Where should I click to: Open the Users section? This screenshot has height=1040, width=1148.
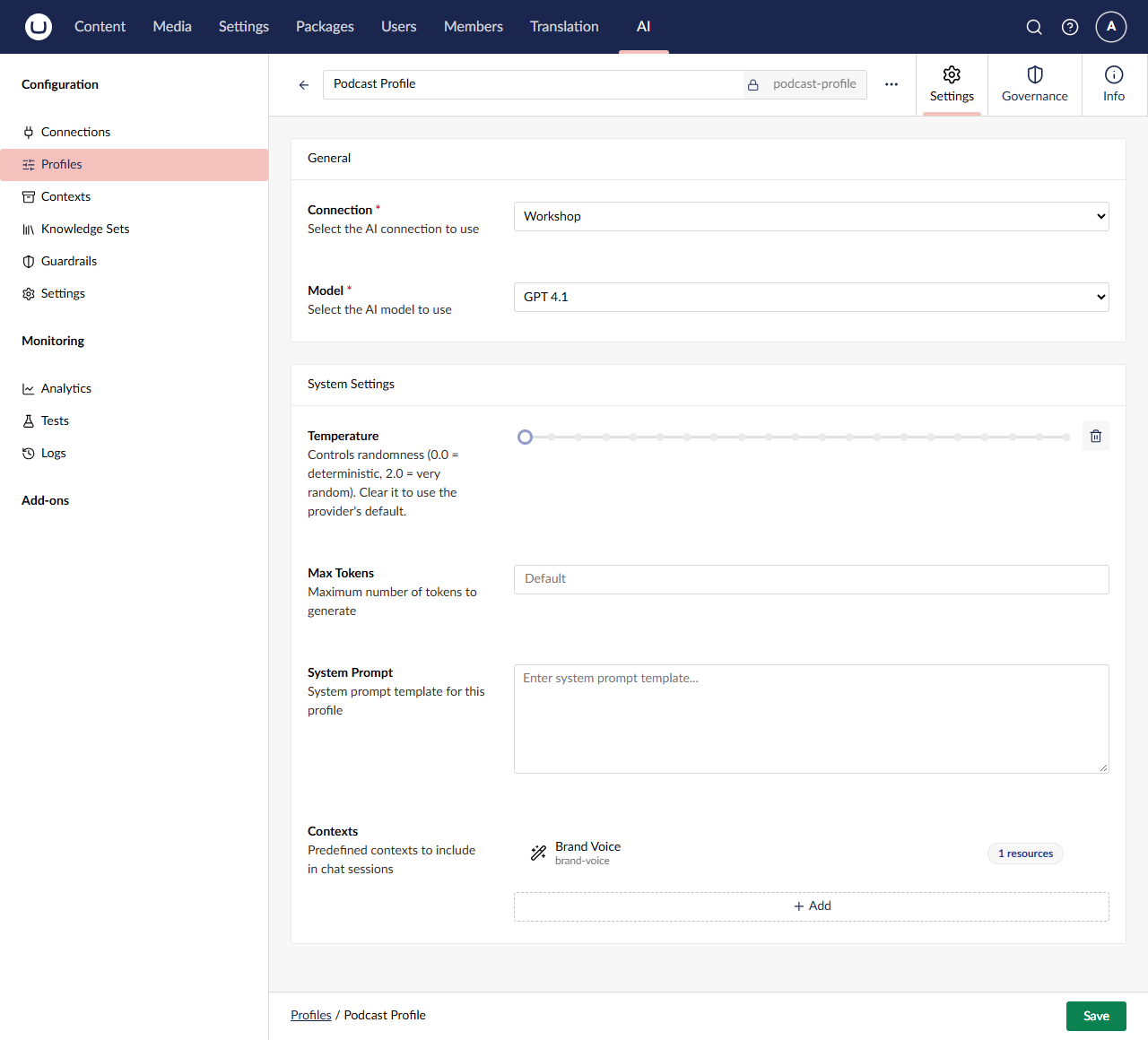point(399,27)
